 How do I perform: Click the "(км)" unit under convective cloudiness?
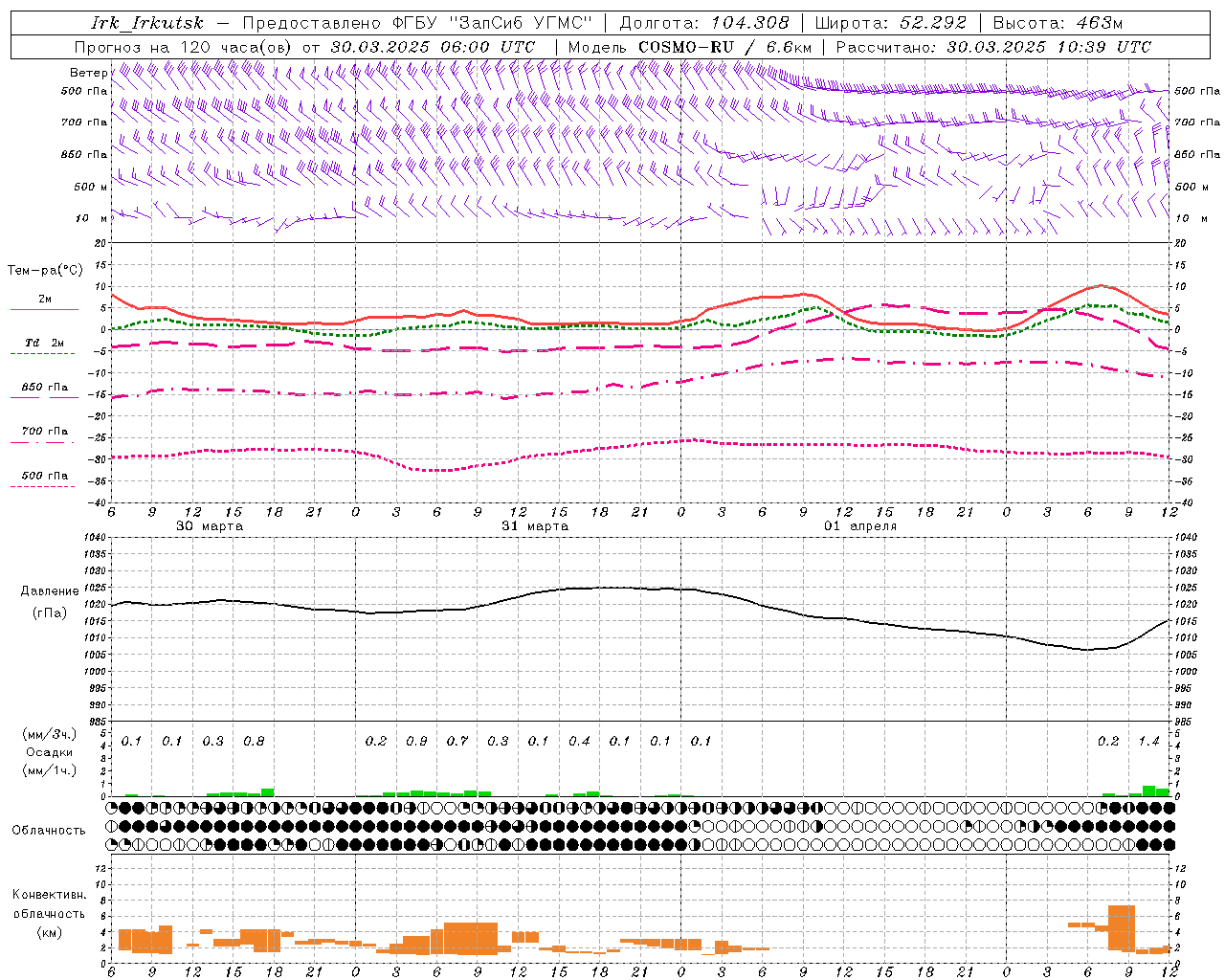[x=49, y=932]
